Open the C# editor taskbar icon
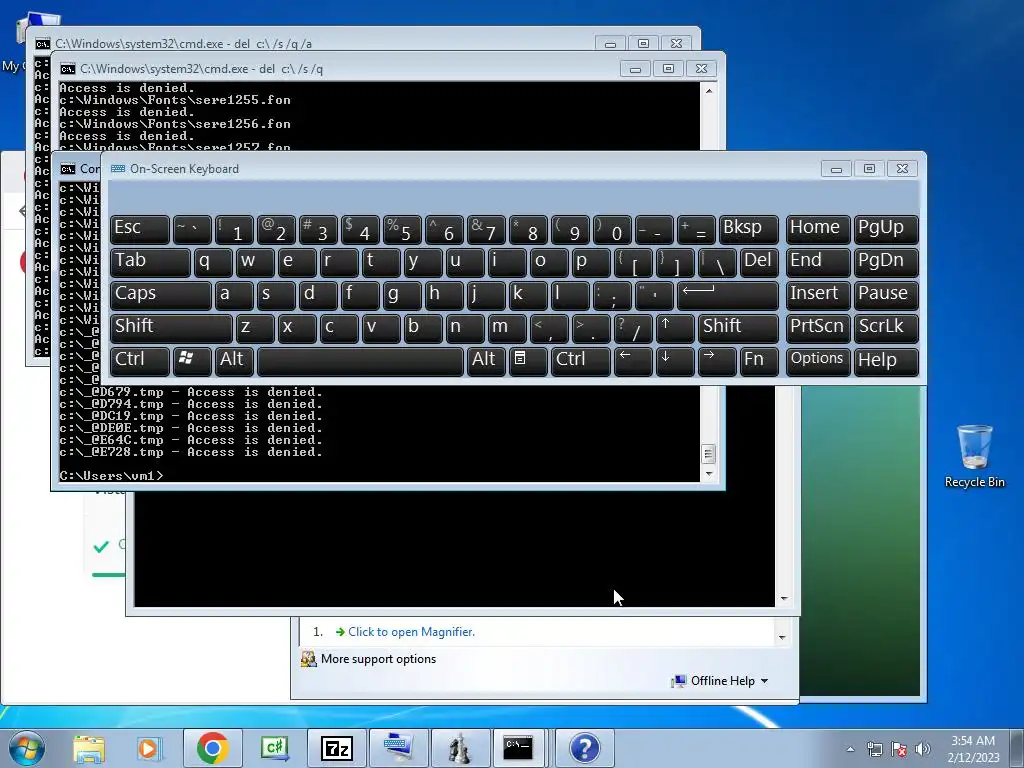The width and height of the screenshot is (1024, 768). coord(274,748)
